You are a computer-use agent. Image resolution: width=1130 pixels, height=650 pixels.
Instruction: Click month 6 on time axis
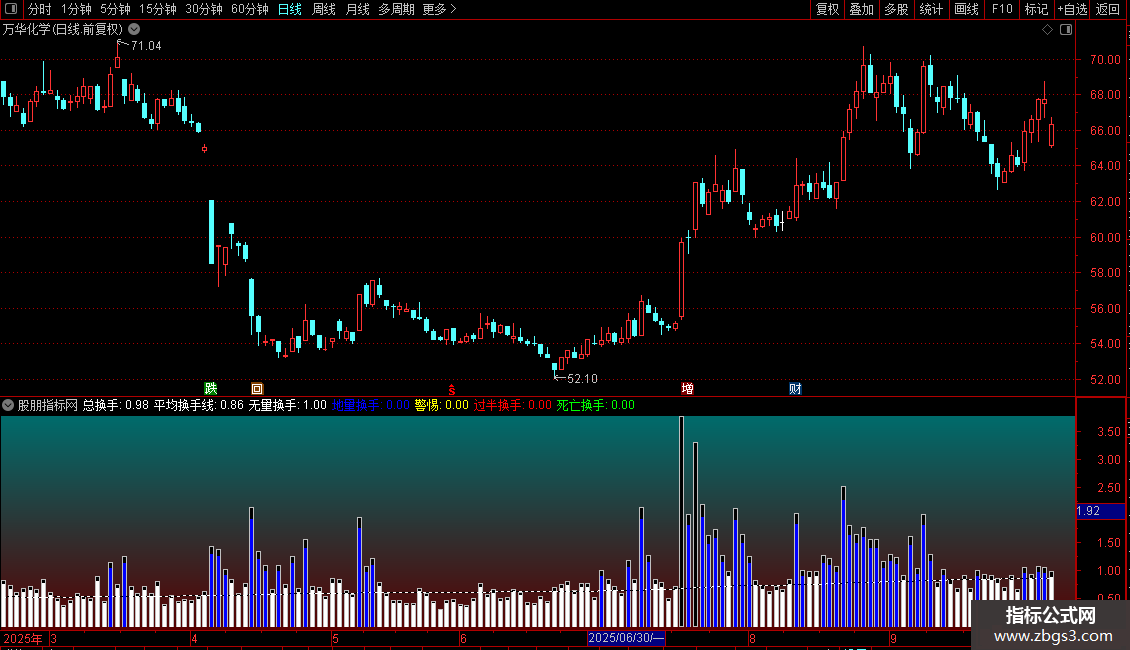(x=463, y=638)
